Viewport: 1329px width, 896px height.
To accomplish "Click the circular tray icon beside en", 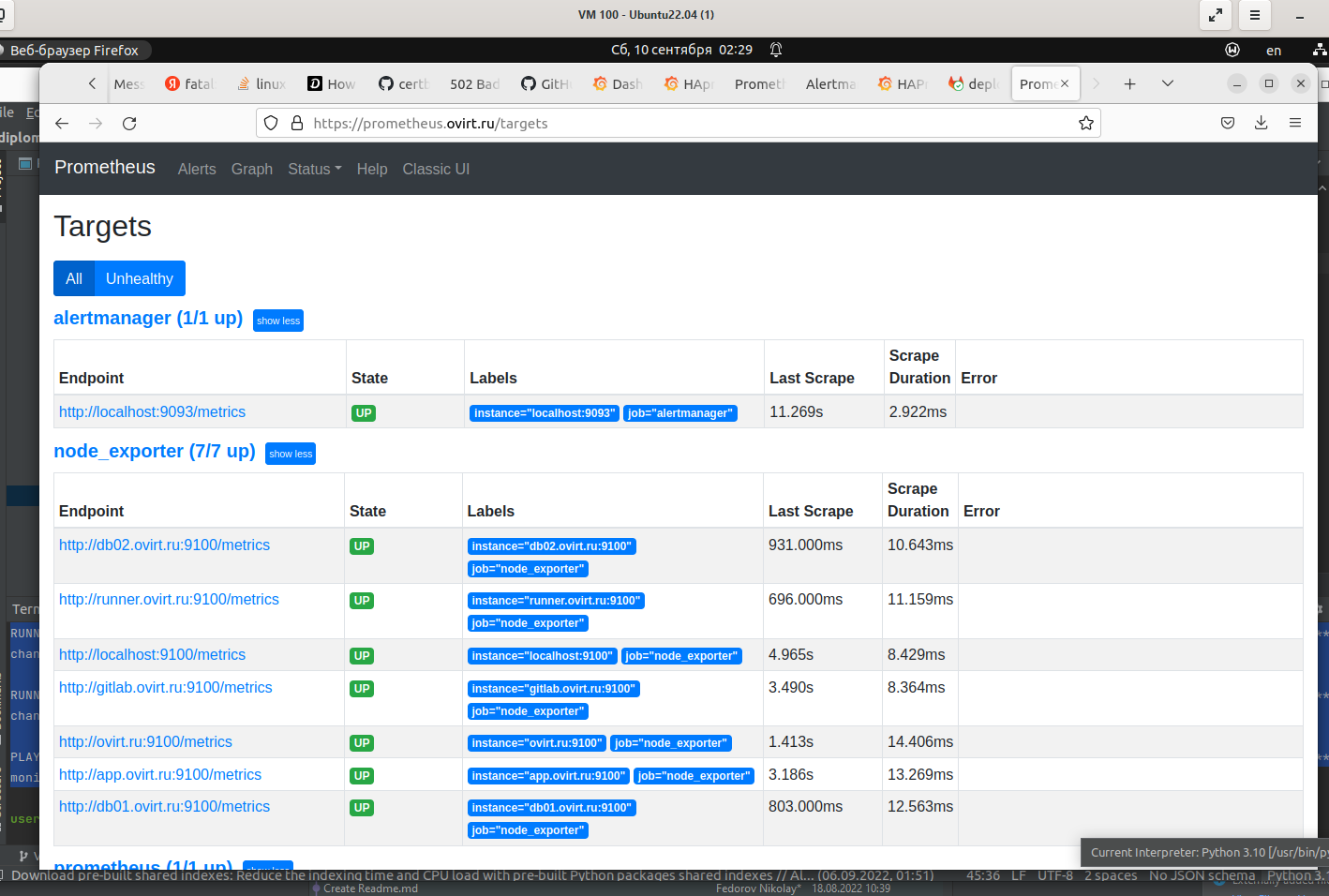I will click(1232, 50).
